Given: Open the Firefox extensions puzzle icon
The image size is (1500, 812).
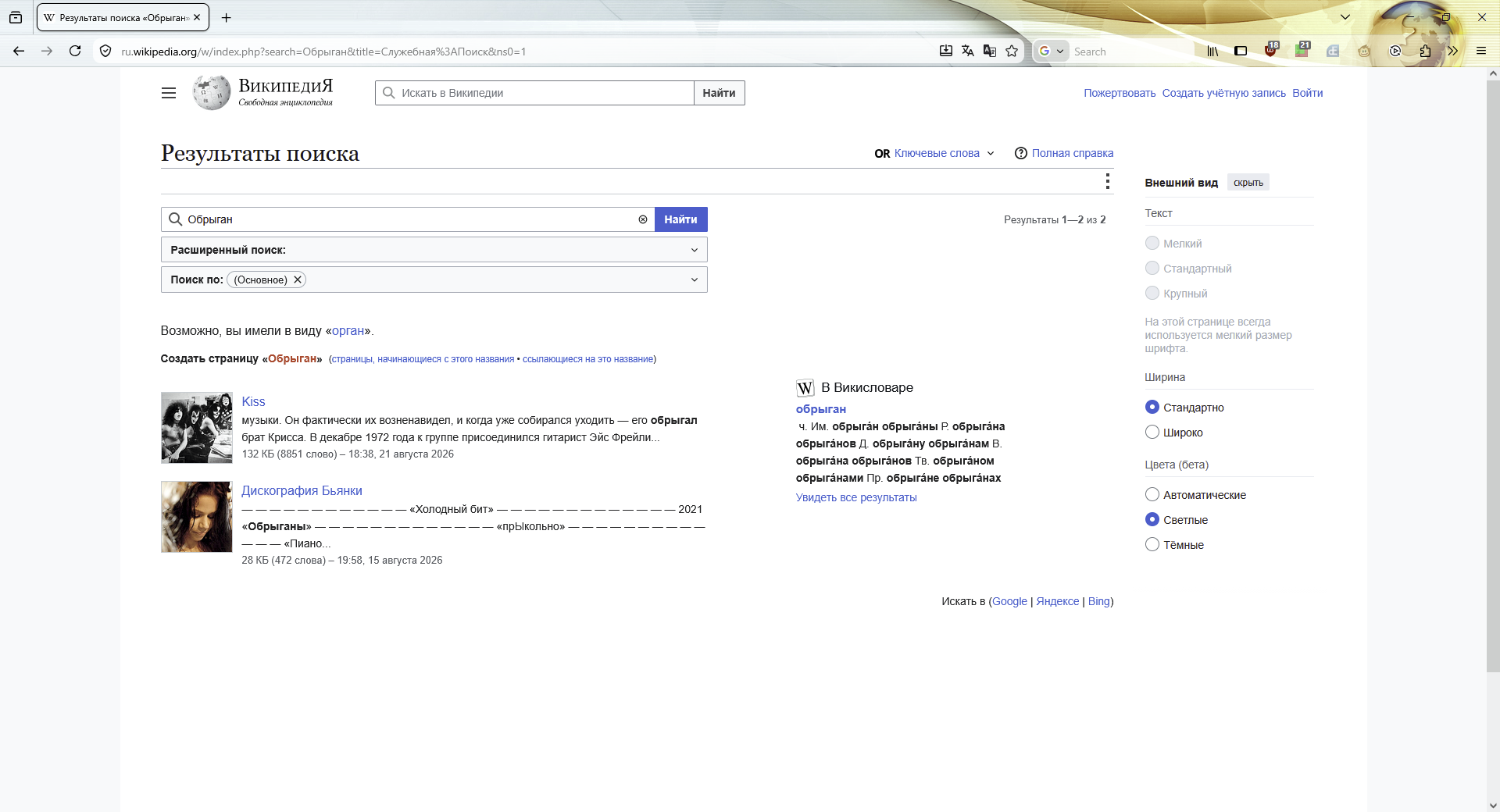Looking at the screenshot, I should point(1425,52).
